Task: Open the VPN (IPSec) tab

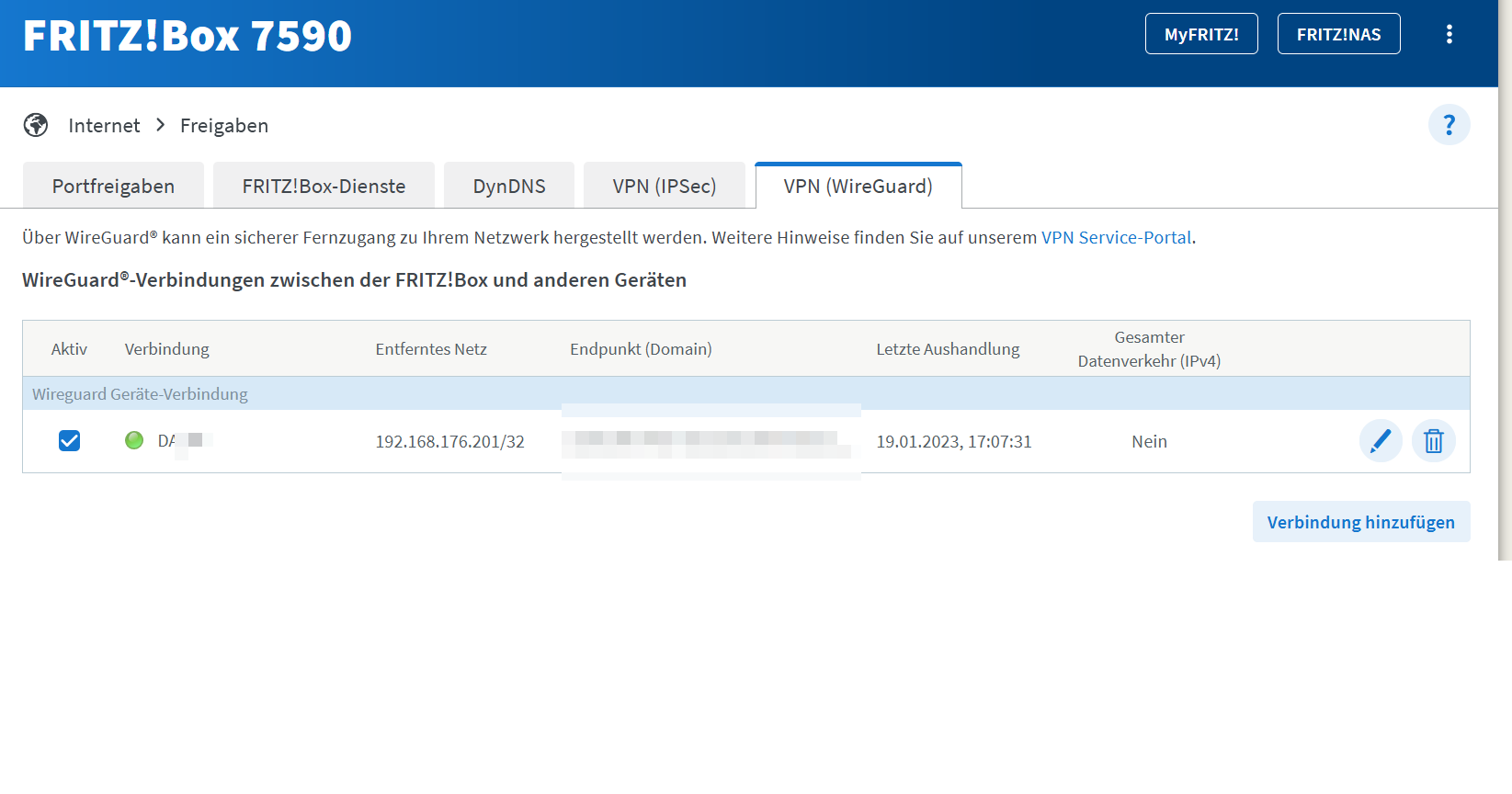Action: tap(665, 186)
